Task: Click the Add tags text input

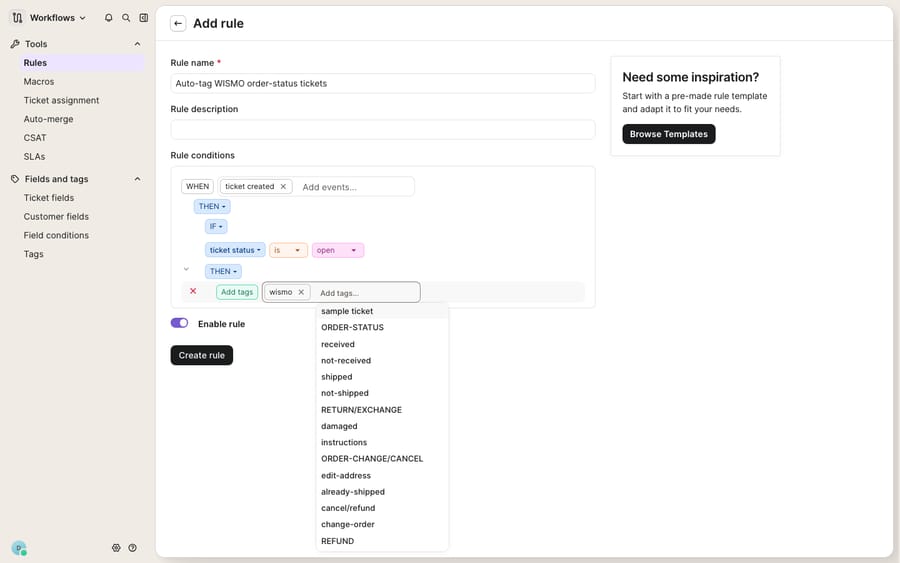Action: click(x=366, y=293)
